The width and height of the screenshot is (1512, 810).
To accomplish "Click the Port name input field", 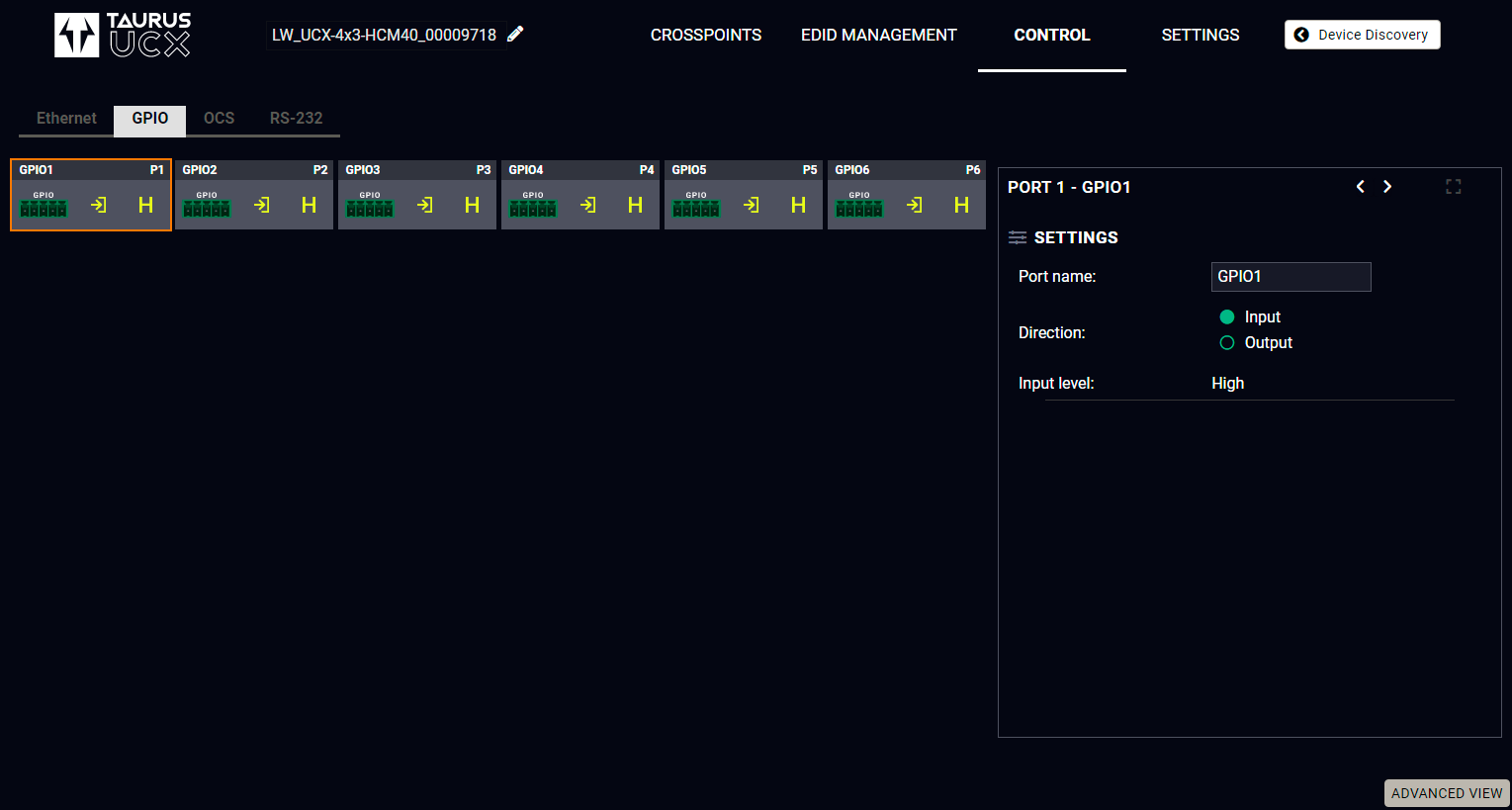I will [x=1290, y=277].
